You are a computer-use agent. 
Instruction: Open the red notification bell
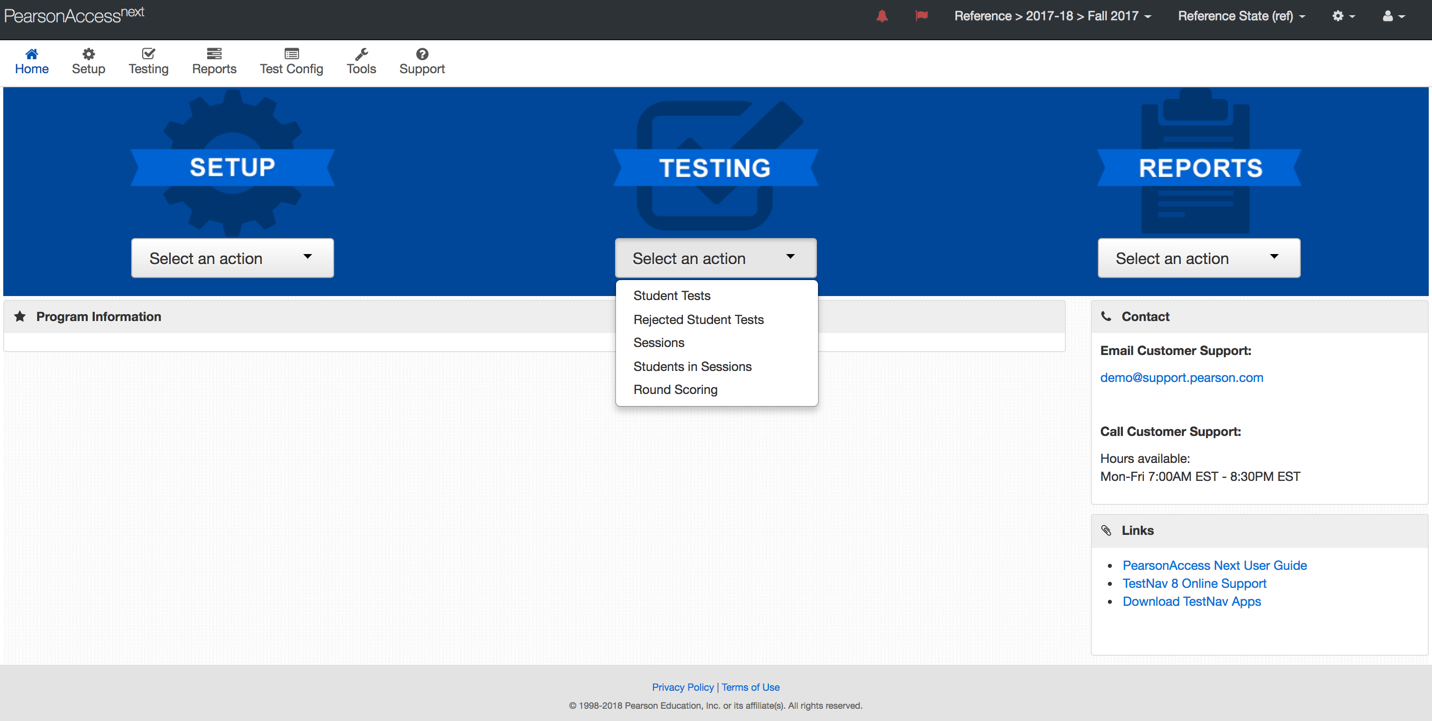point(882,16)
